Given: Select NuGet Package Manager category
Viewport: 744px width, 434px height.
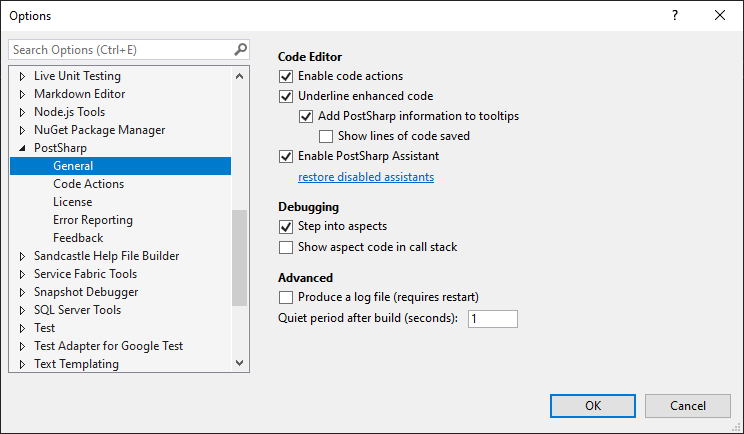Looking at the screenshot, I should [x=100, y=130].
